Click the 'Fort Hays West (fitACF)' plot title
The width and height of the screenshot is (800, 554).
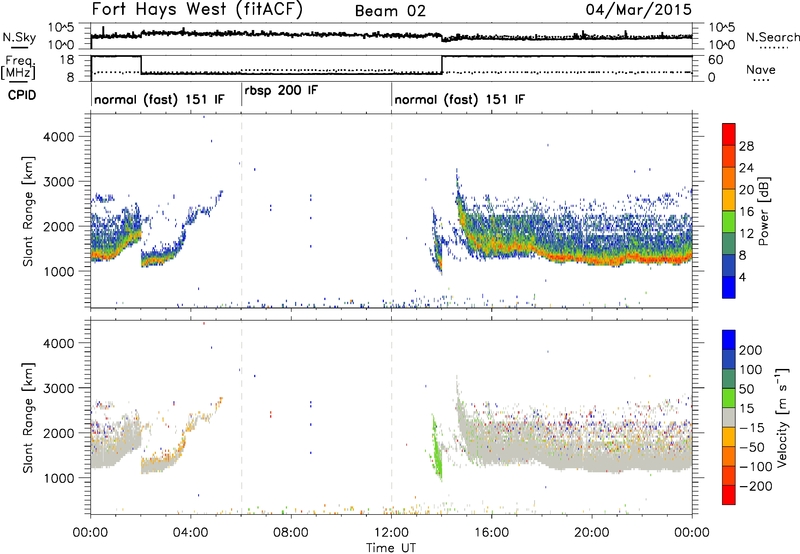click(197, 10)
